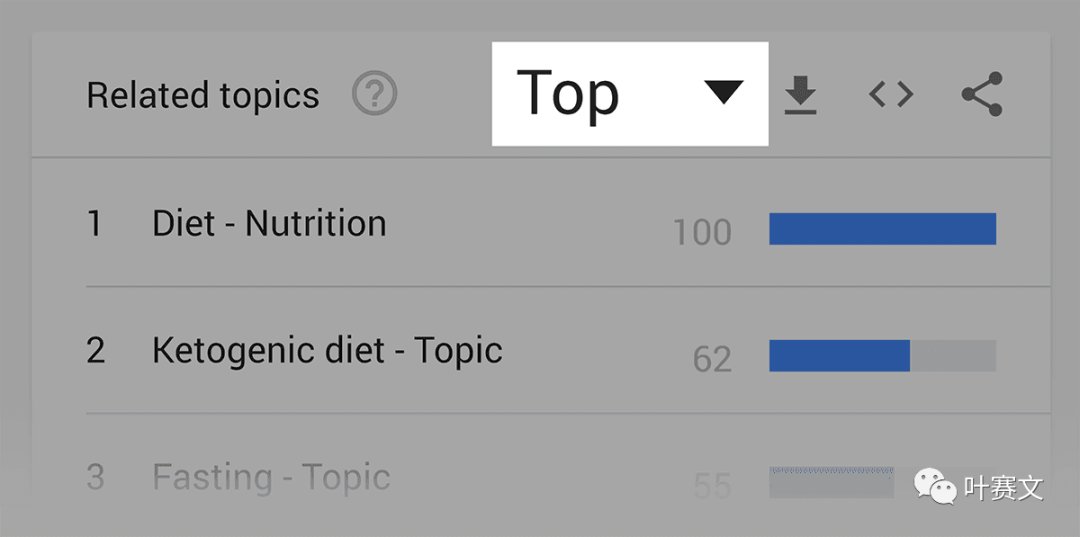Click the score value 100
This screenshot has height=537, width=1080.
[702, 232]
